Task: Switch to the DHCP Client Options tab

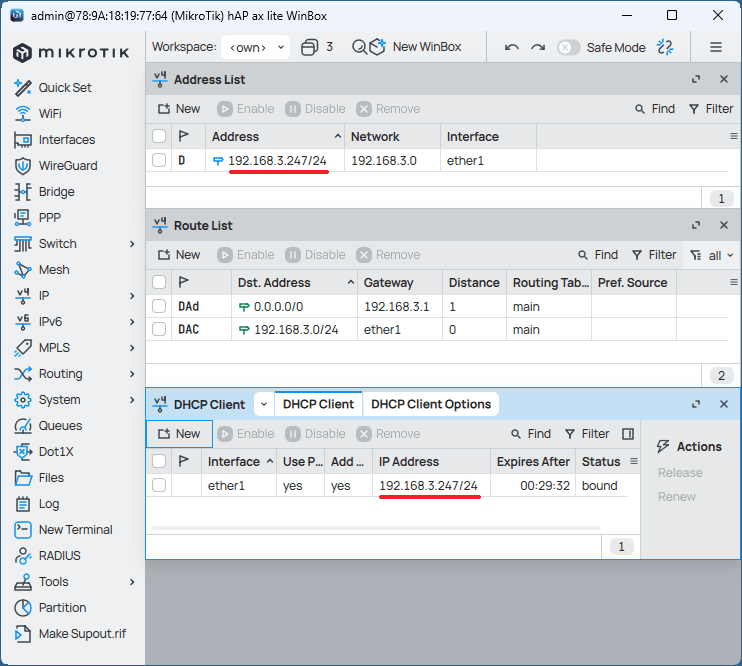Action: pyautogui.click(x=431, y=404)
